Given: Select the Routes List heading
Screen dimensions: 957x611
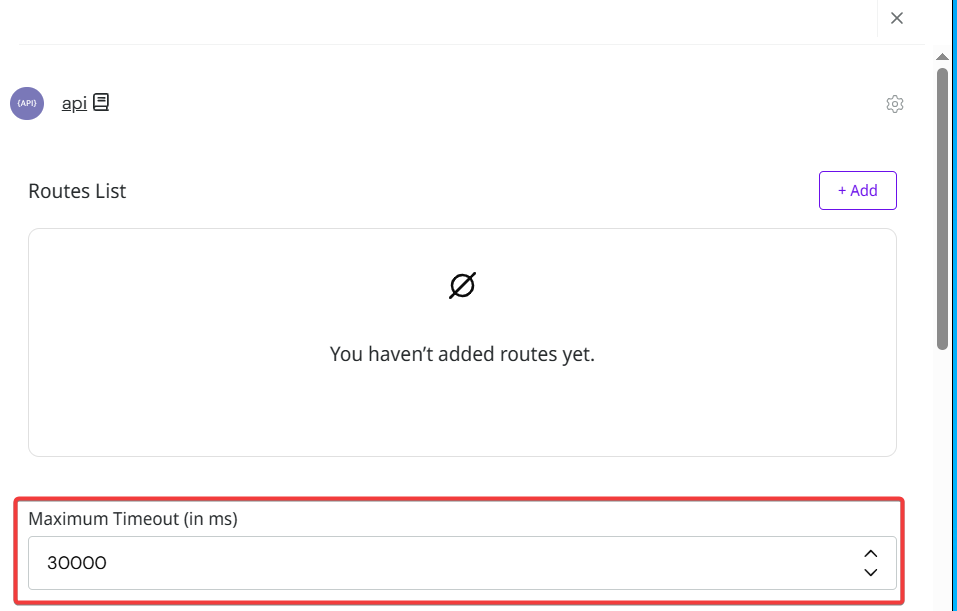Looking at the screenshot, I should pyautogui.click(x=77, y=191).
